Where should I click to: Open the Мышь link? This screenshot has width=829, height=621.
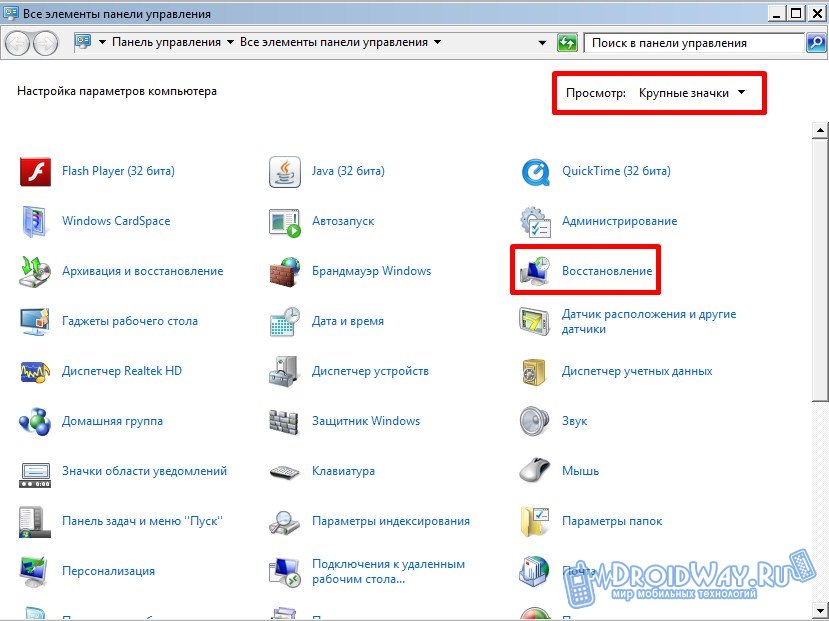(580, 471)
